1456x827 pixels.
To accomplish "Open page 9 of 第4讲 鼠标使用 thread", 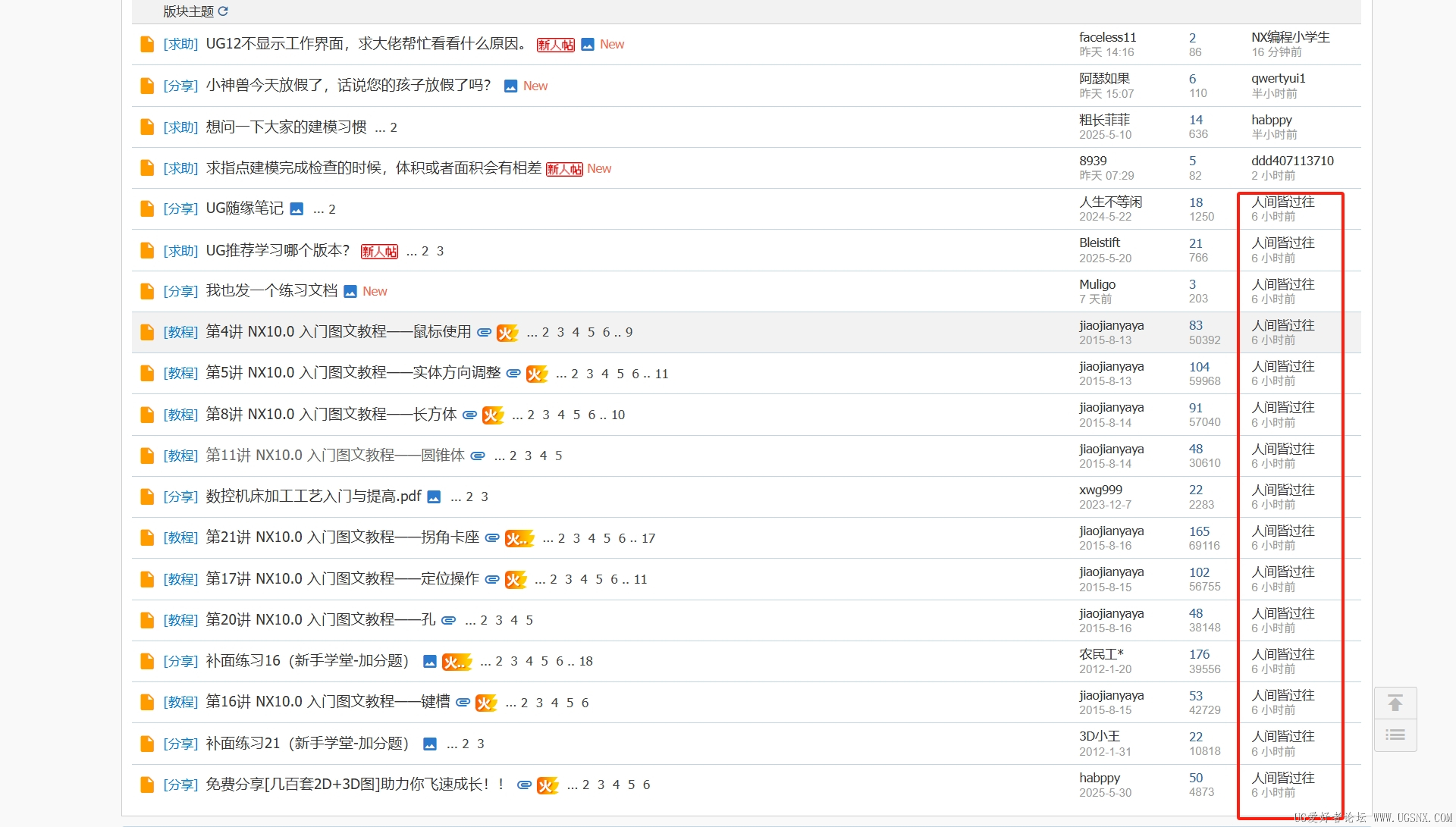I will point(629,332).
